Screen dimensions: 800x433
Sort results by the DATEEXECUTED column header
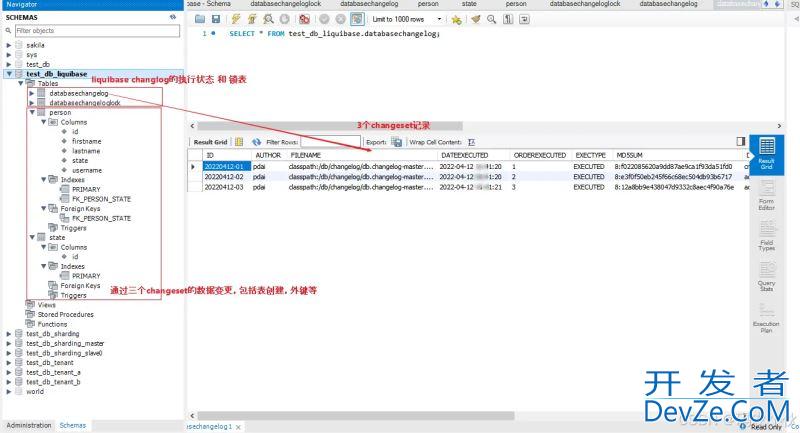[465, 155]
